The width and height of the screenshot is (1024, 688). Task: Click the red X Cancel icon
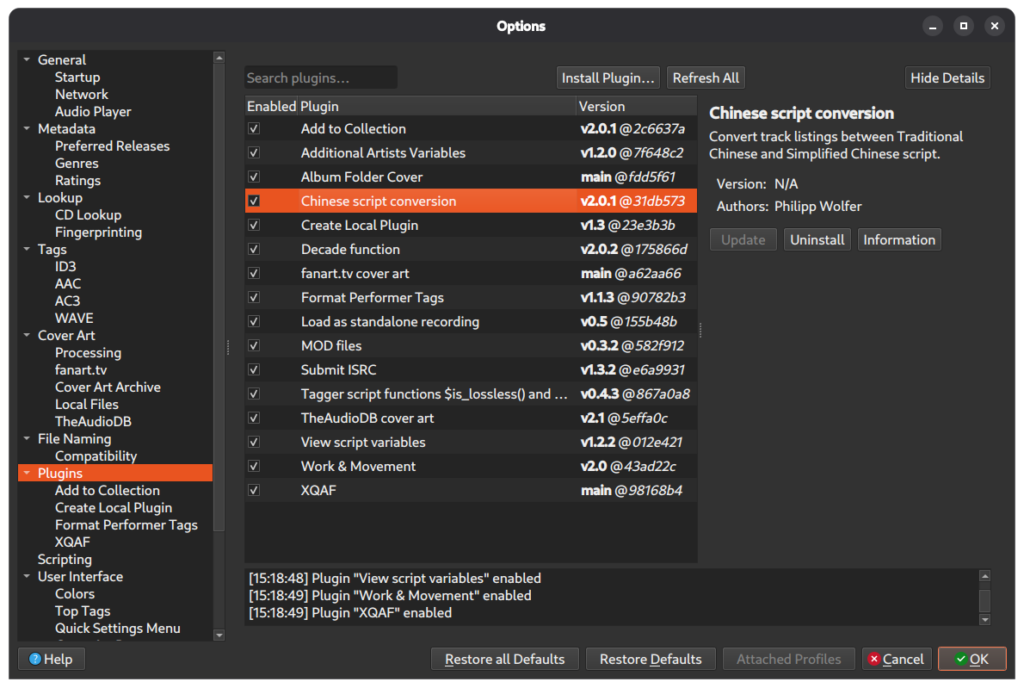(874, 659)
